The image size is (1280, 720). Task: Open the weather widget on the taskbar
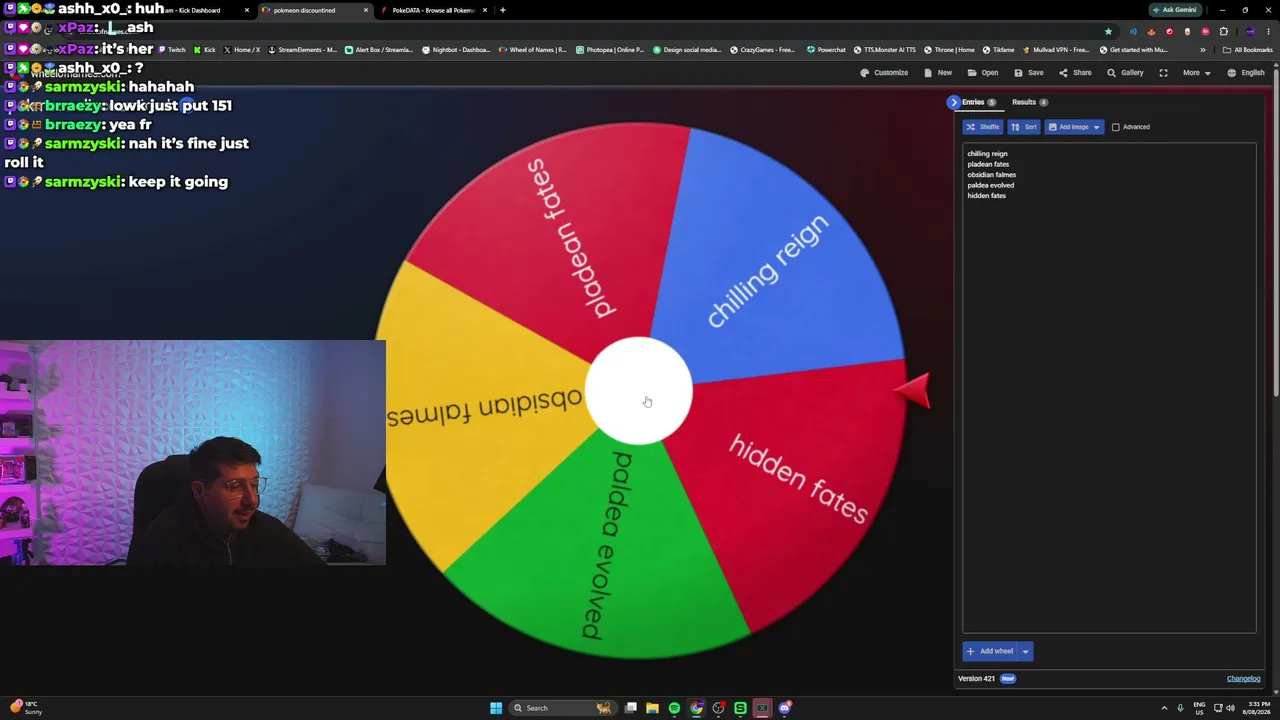pos(26,708)
